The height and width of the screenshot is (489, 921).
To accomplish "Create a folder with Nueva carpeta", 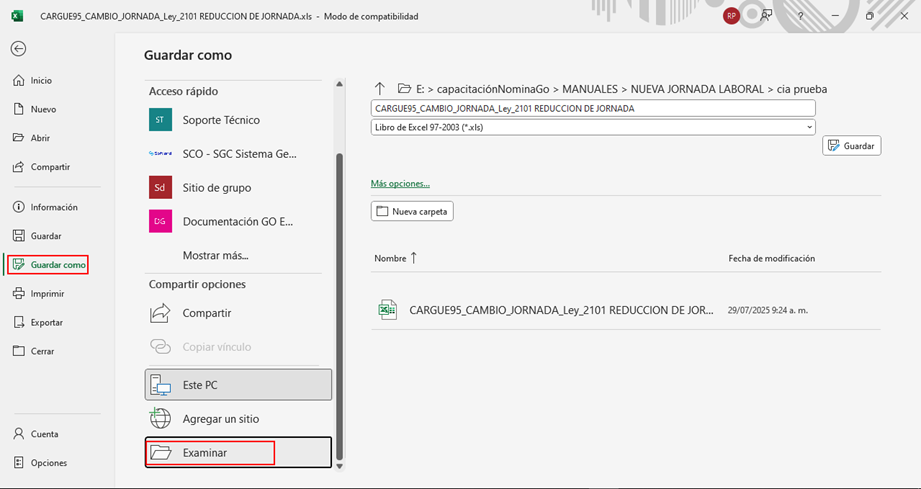I will (x=412, y=211).
